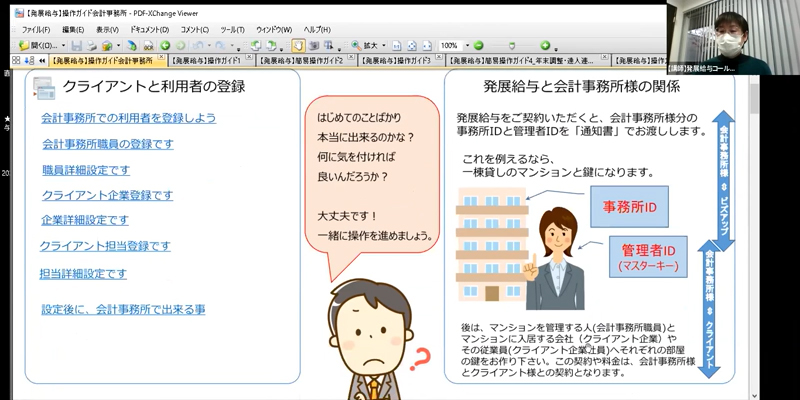Expand toolbar options after Text select tool

(339, 49)
